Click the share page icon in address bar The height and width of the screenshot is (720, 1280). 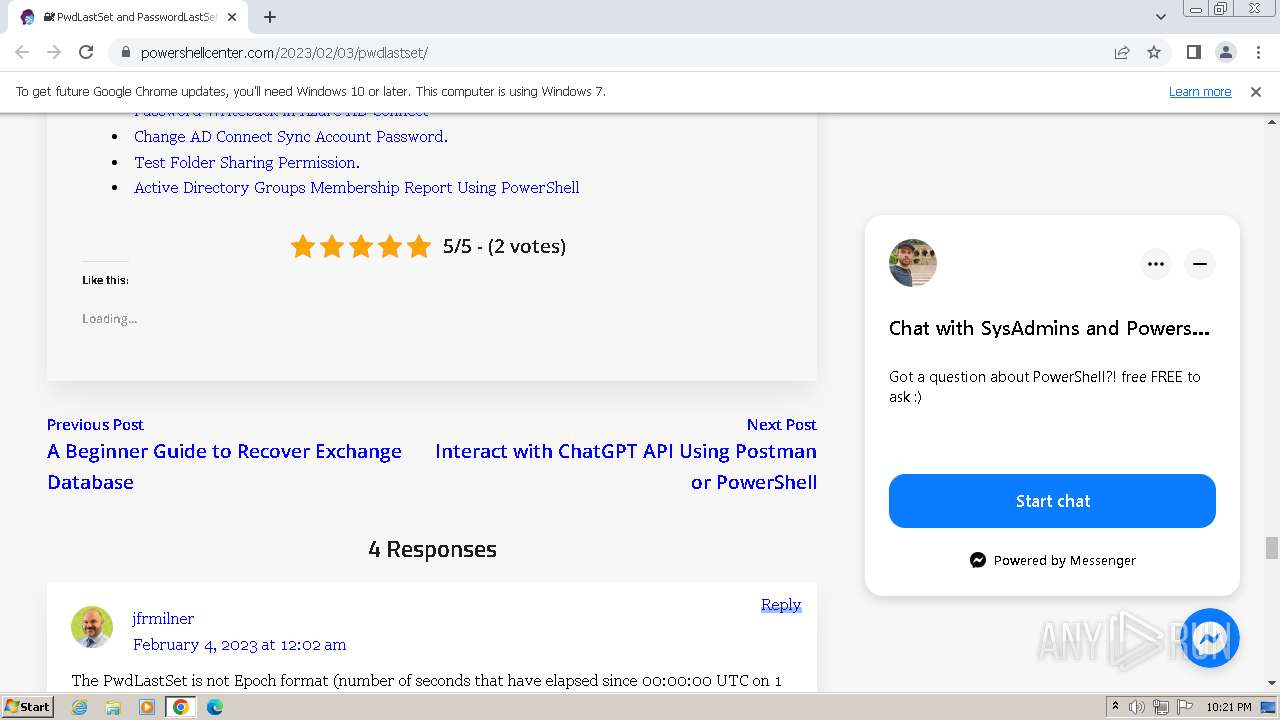(x=1122, y=52)
